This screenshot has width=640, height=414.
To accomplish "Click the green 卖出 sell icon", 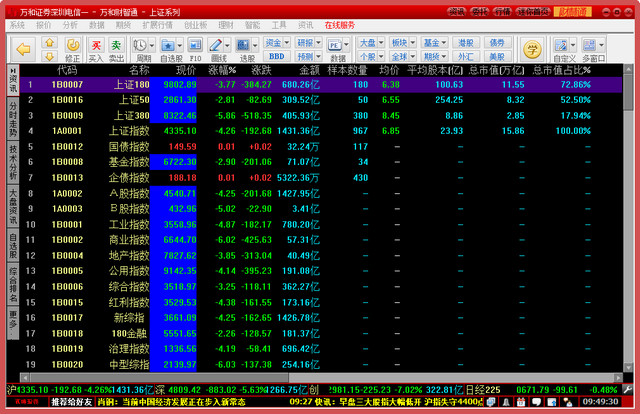I will 116,45.
